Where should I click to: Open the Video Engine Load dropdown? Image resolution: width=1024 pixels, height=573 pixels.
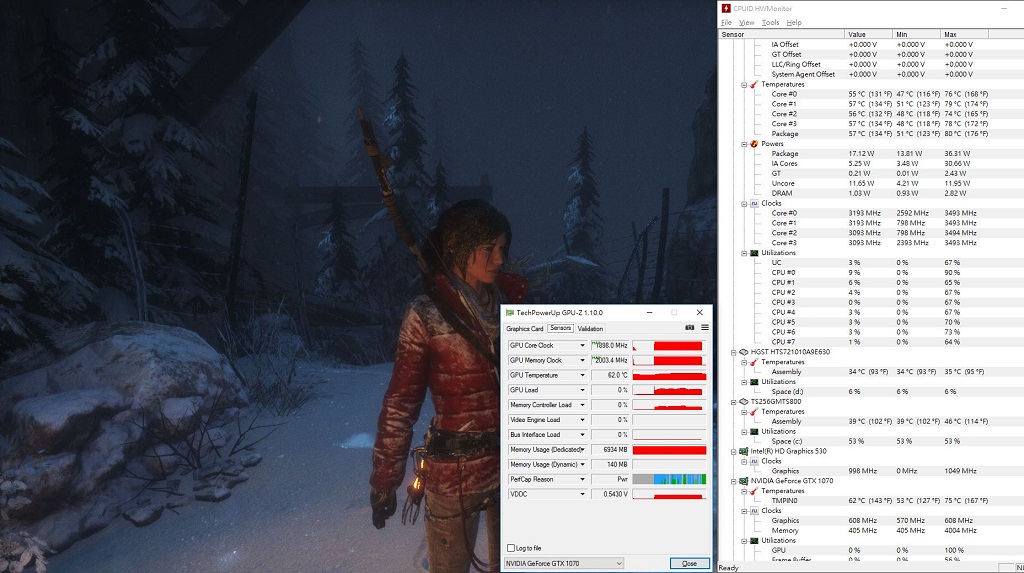pos(583,419)
